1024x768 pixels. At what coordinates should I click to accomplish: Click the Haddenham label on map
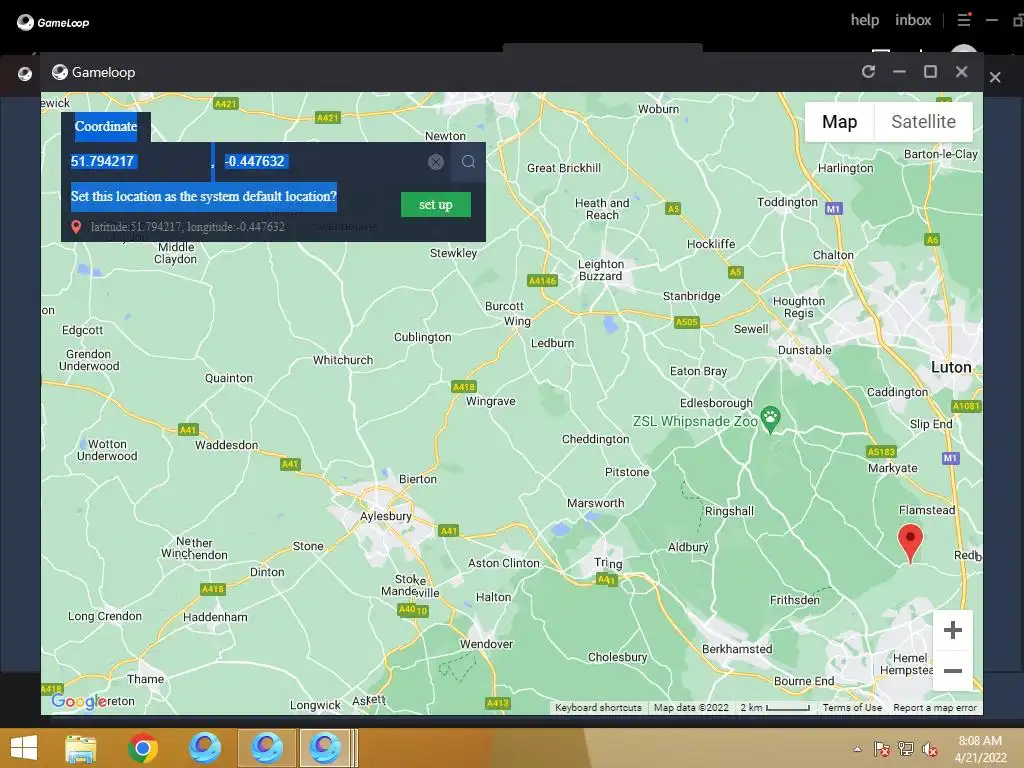(215, 617)
